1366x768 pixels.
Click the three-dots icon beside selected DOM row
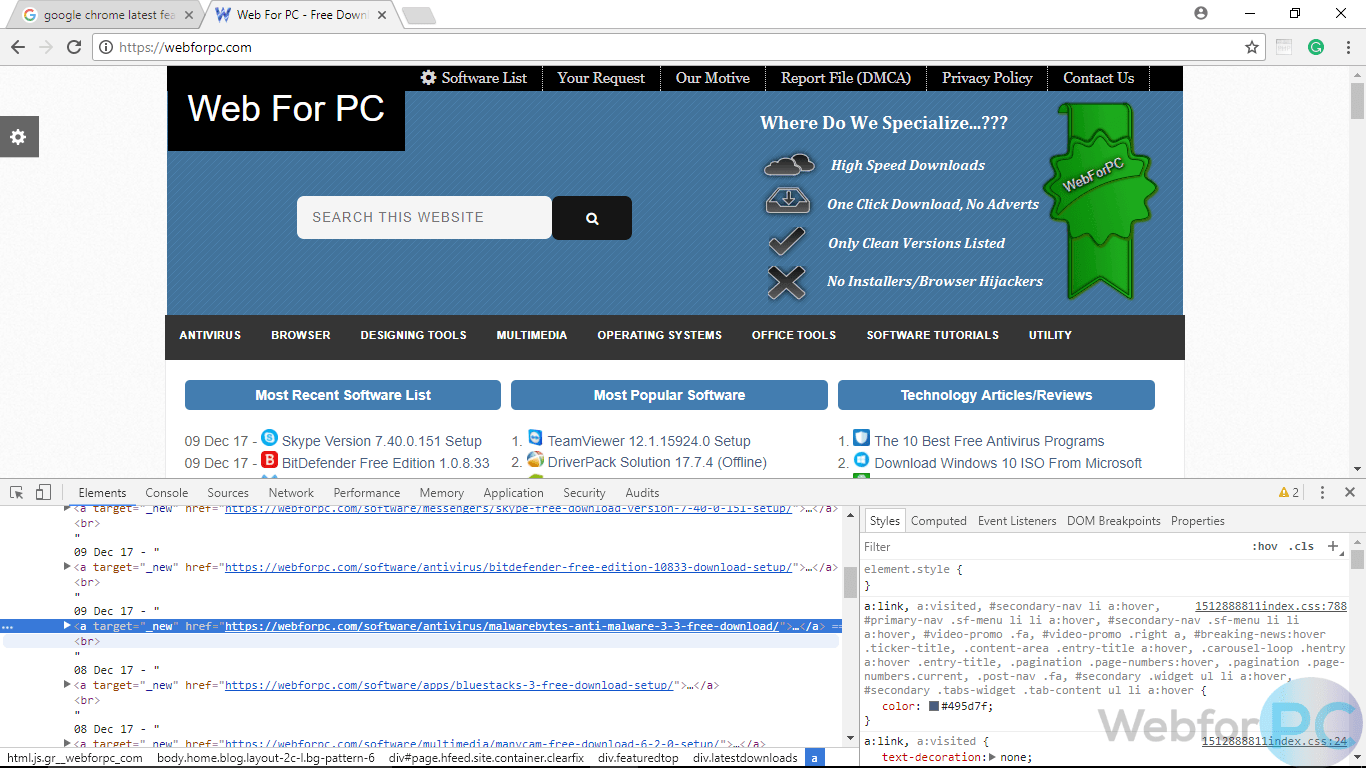click(8, 627)
